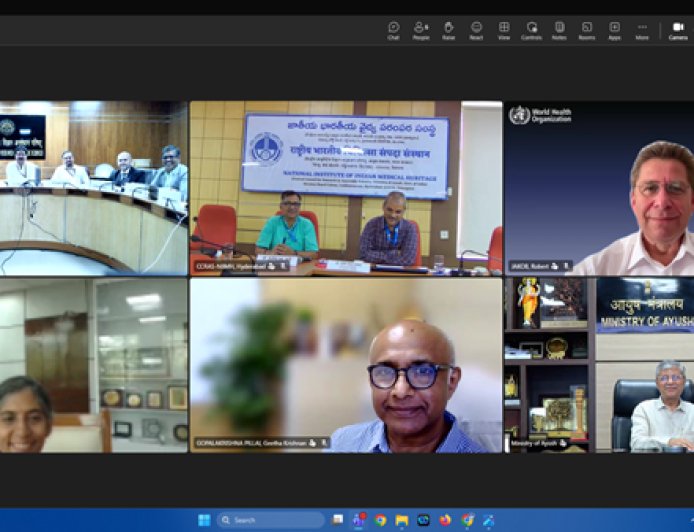Show the People participants list
The height and width of the screenshot is (532, 694).
(x=421, y=31)
